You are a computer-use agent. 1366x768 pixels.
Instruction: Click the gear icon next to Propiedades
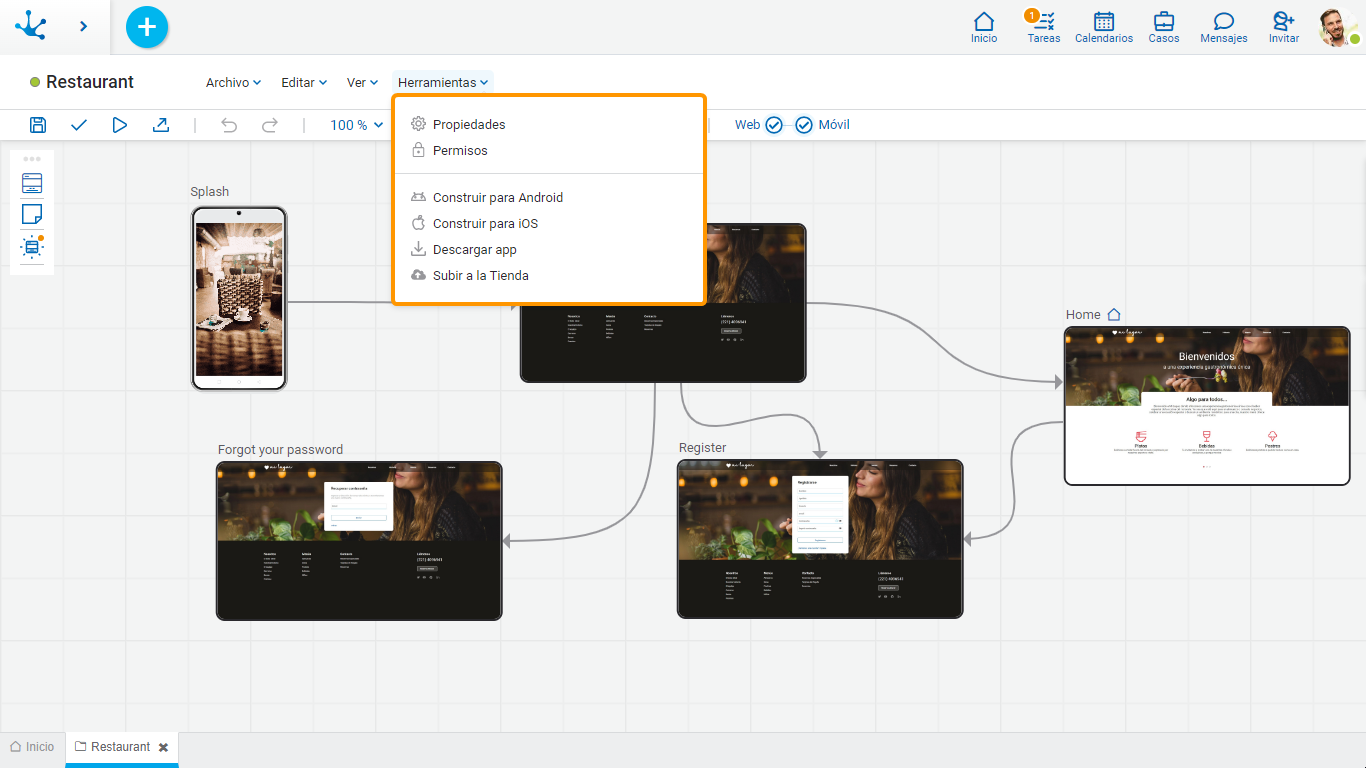419,124
